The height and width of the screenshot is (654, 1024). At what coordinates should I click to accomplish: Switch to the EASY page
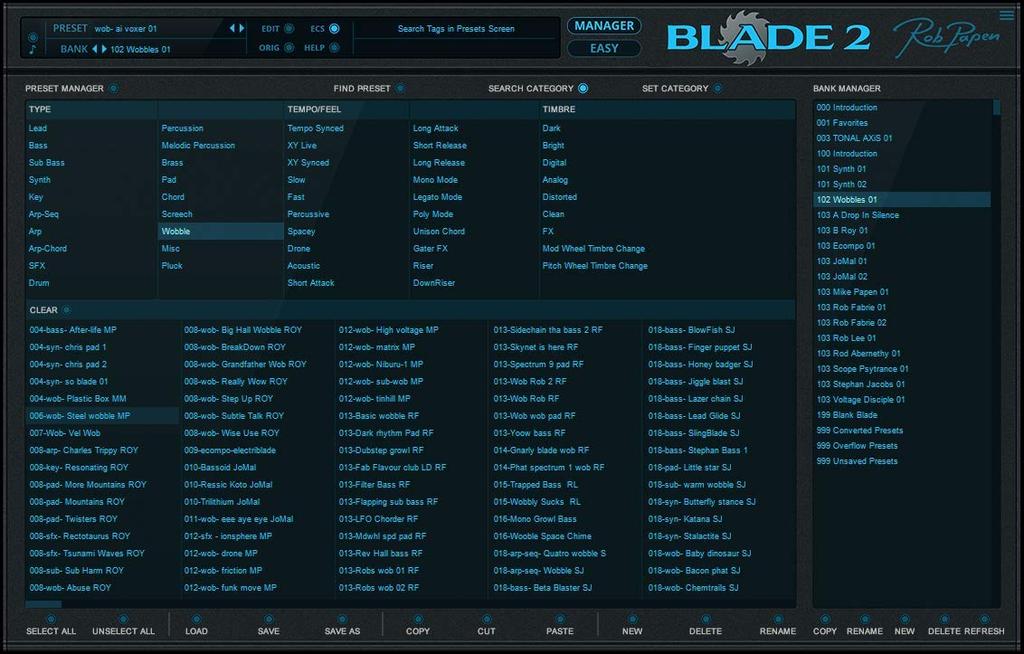(x=604, y=48)
